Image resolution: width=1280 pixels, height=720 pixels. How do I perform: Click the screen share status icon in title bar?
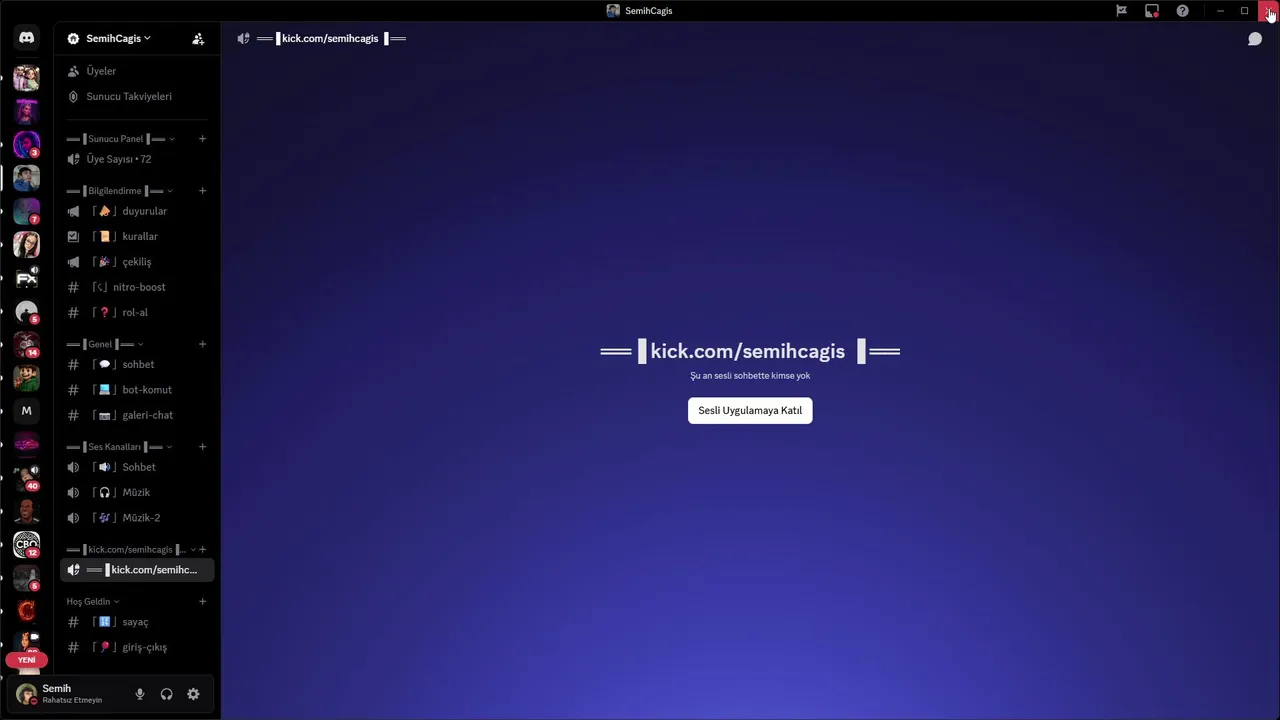[x=1152, y=11]
